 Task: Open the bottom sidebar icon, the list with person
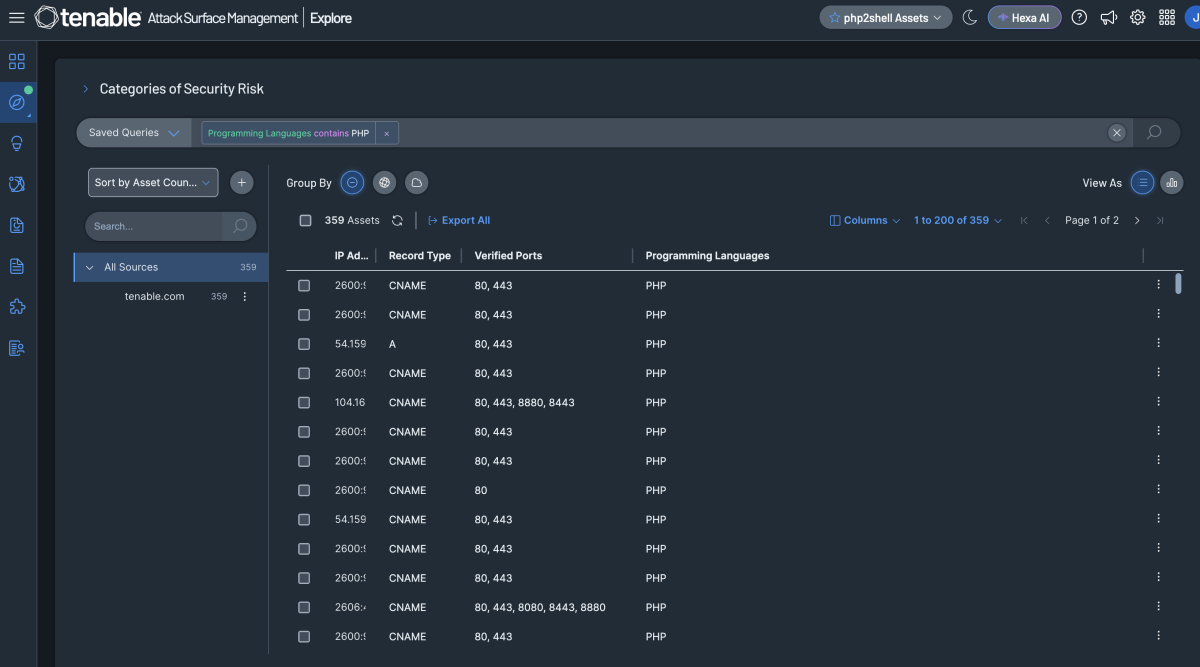17,348
